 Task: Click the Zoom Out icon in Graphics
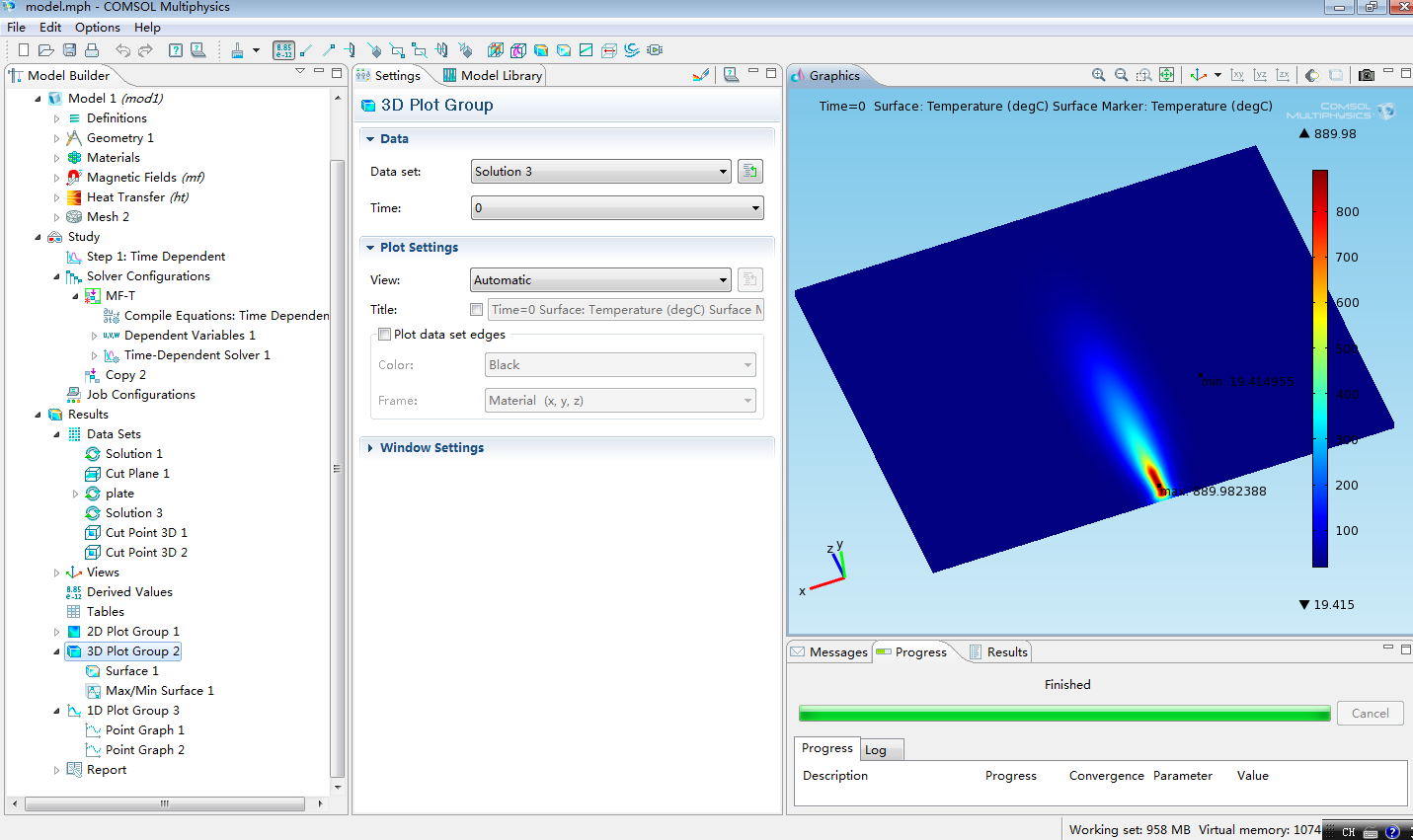(x=1121, y=75)
